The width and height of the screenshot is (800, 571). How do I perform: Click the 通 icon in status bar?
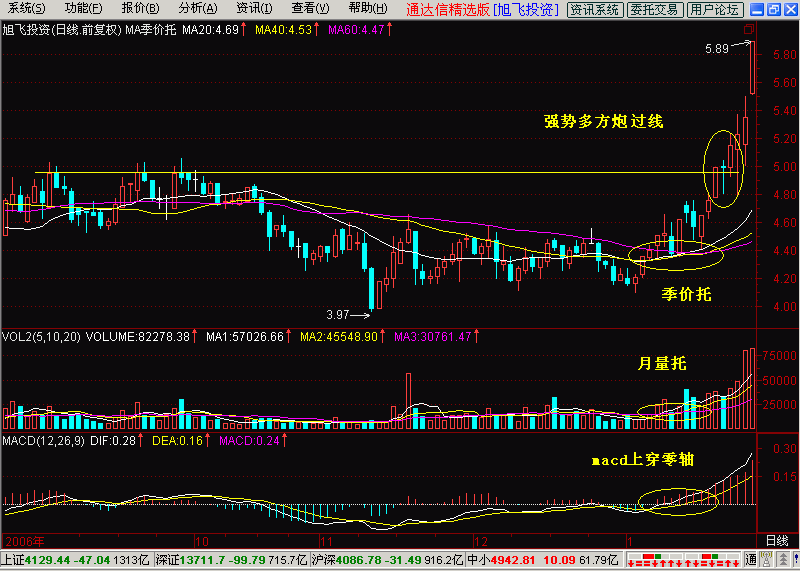(x=751, y=558)
